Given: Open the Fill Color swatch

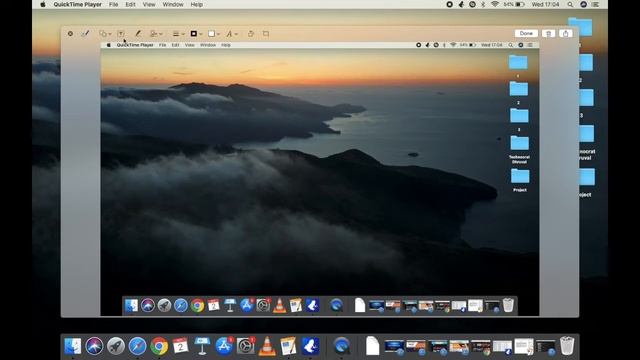Looking at the screenshot, I should 213,34.
